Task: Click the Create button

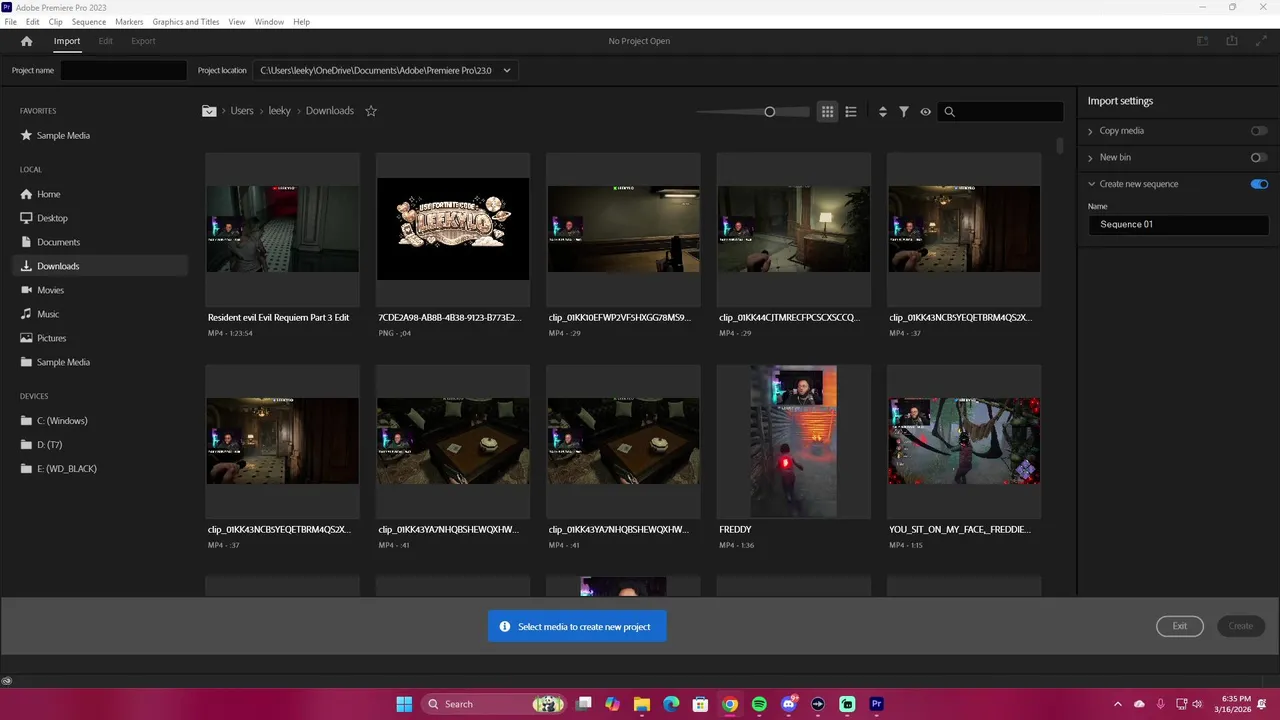Action: coord(1240,626)
